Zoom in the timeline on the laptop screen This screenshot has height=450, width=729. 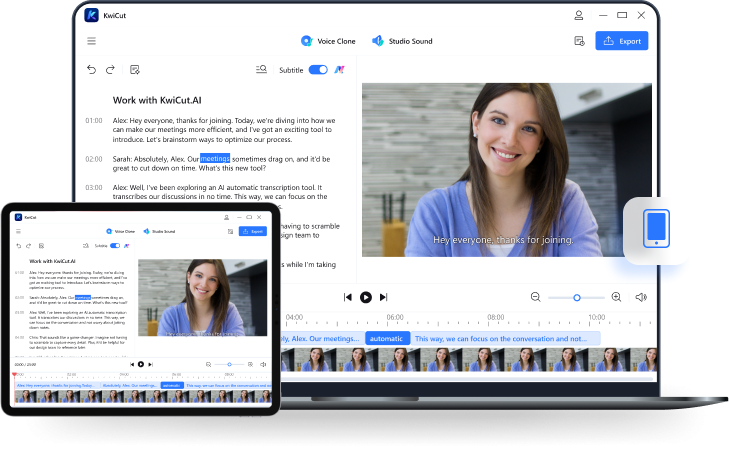coord(616,297)
